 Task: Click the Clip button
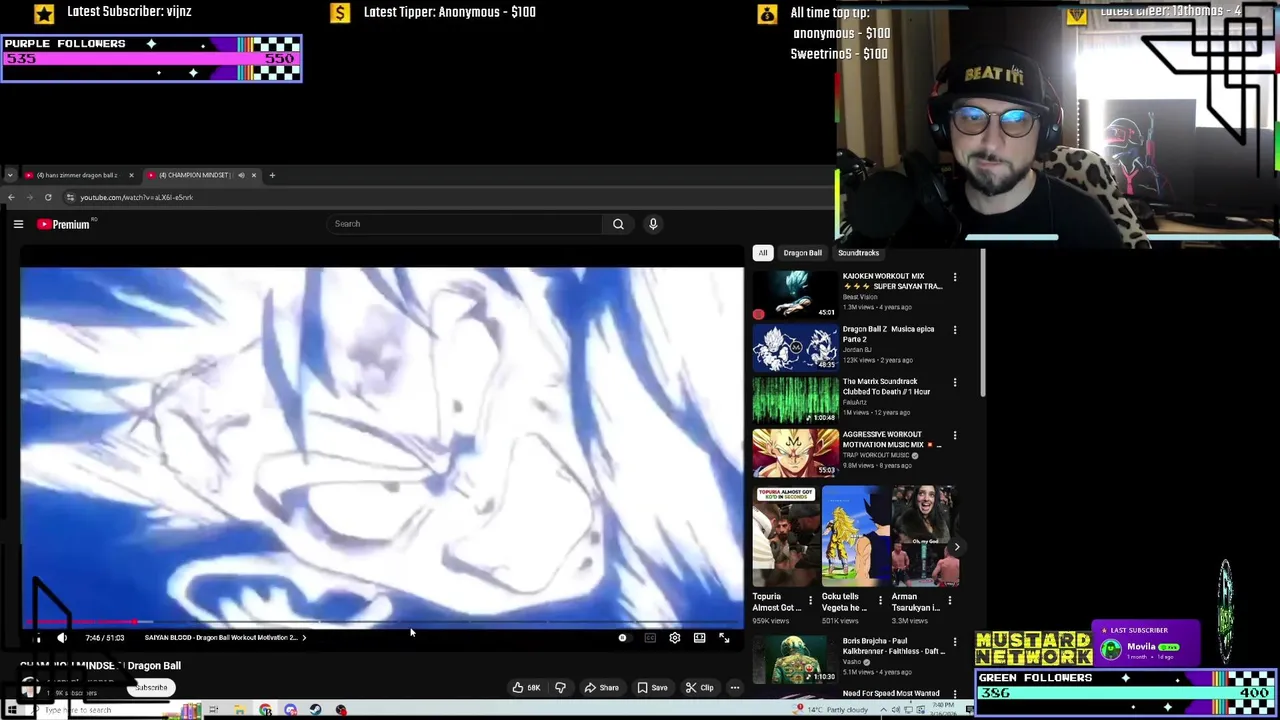[700, 688]
